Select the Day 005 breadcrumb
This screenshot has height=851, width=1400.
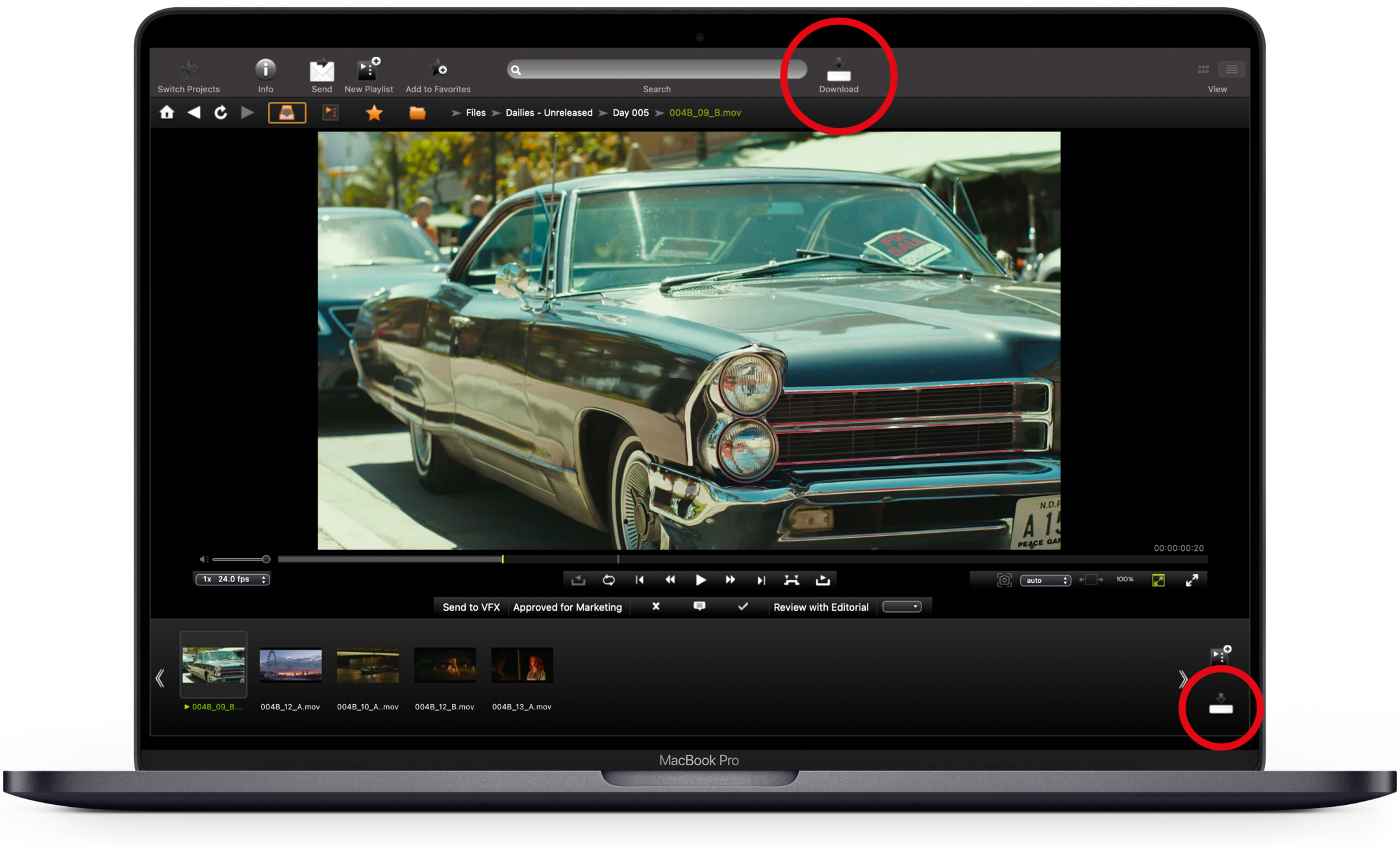631,113
